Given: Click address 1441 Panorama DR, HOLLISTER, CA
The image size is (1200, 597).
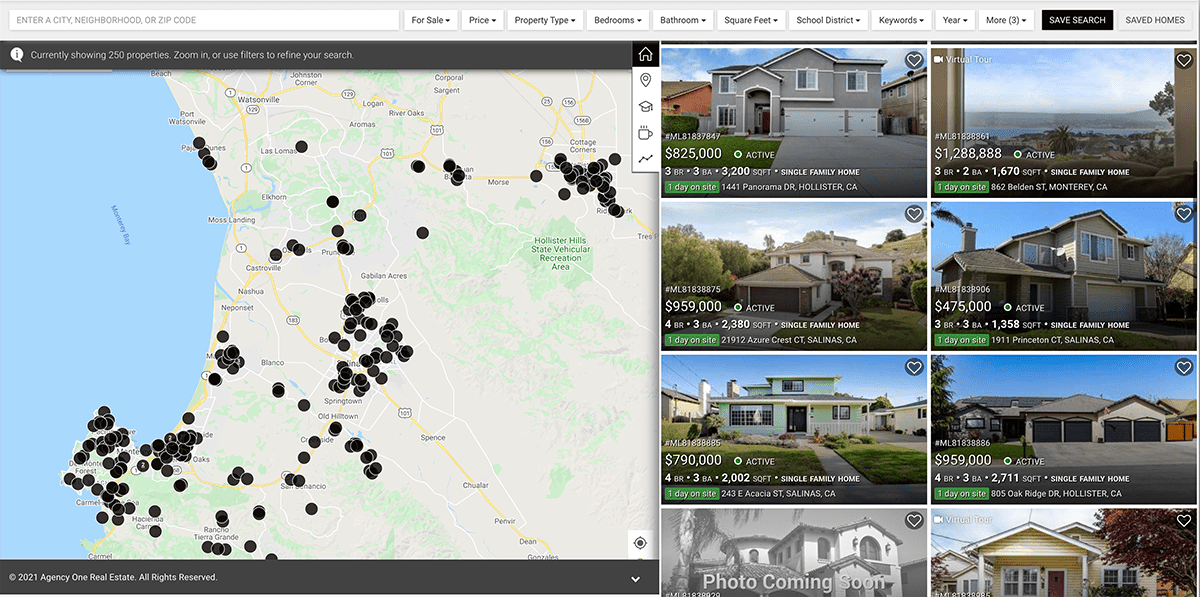Looking at the screenshot, I should click(789, 187).
